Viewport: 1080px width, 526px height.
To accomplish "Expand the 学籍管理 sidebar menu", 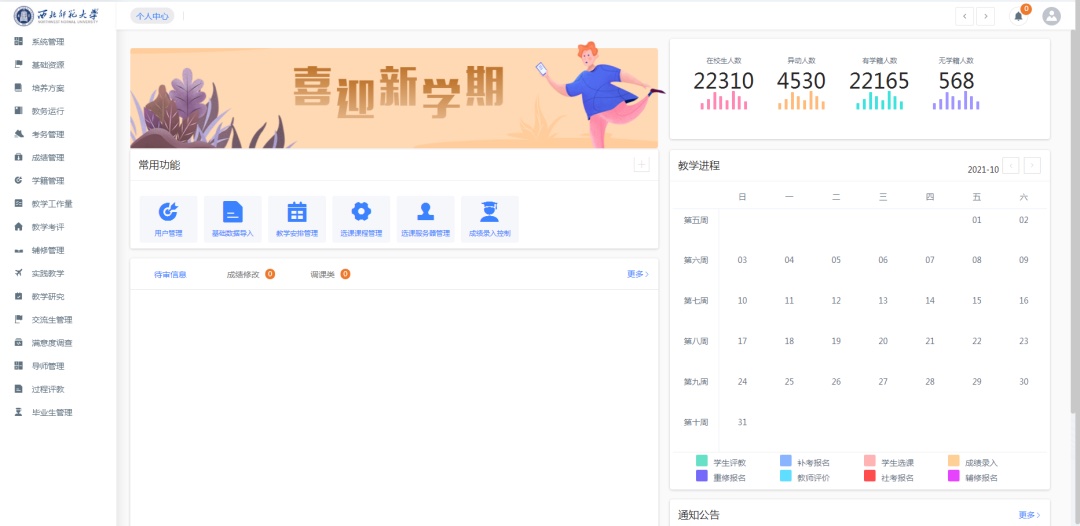I will 47,181.
